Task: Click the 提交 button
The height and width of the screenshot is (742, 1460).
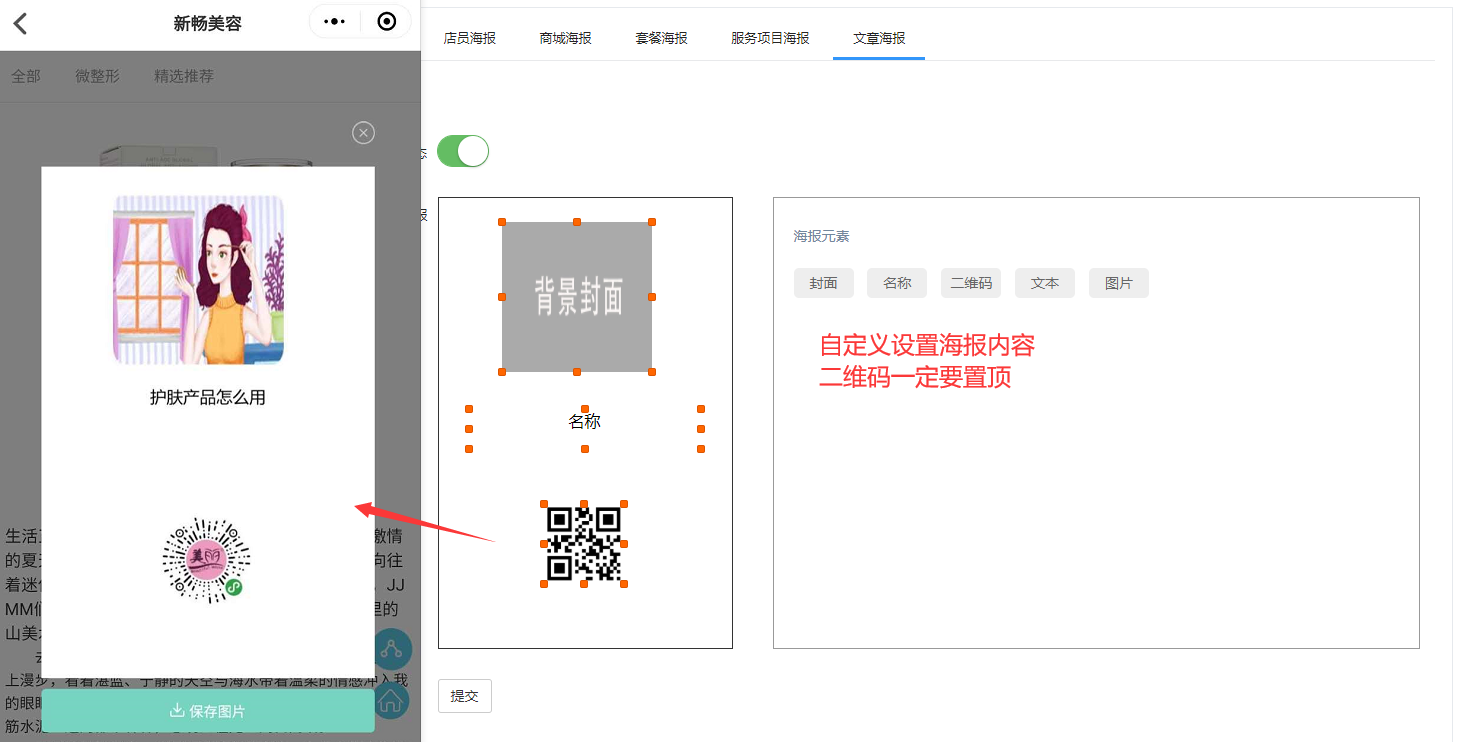Action: [x=465, y=696]
